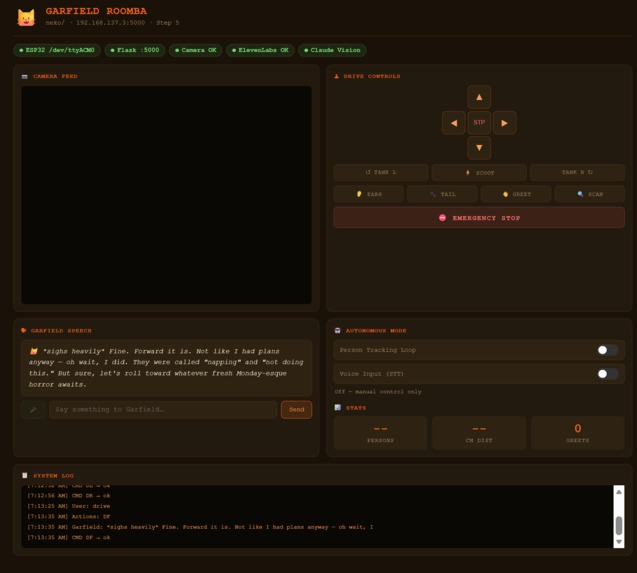Focus the 'Say something to Garfield' field
Screen dimensions: 637x573
coord(163,410)
